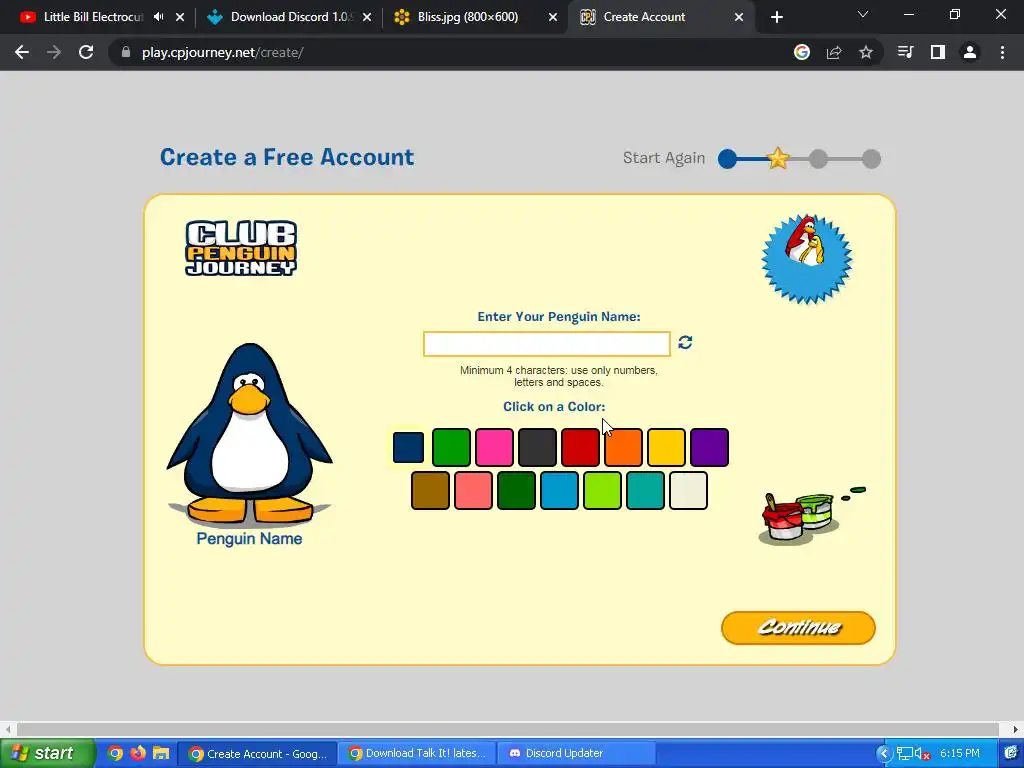Click the star progress step marker

coord(778,159)
